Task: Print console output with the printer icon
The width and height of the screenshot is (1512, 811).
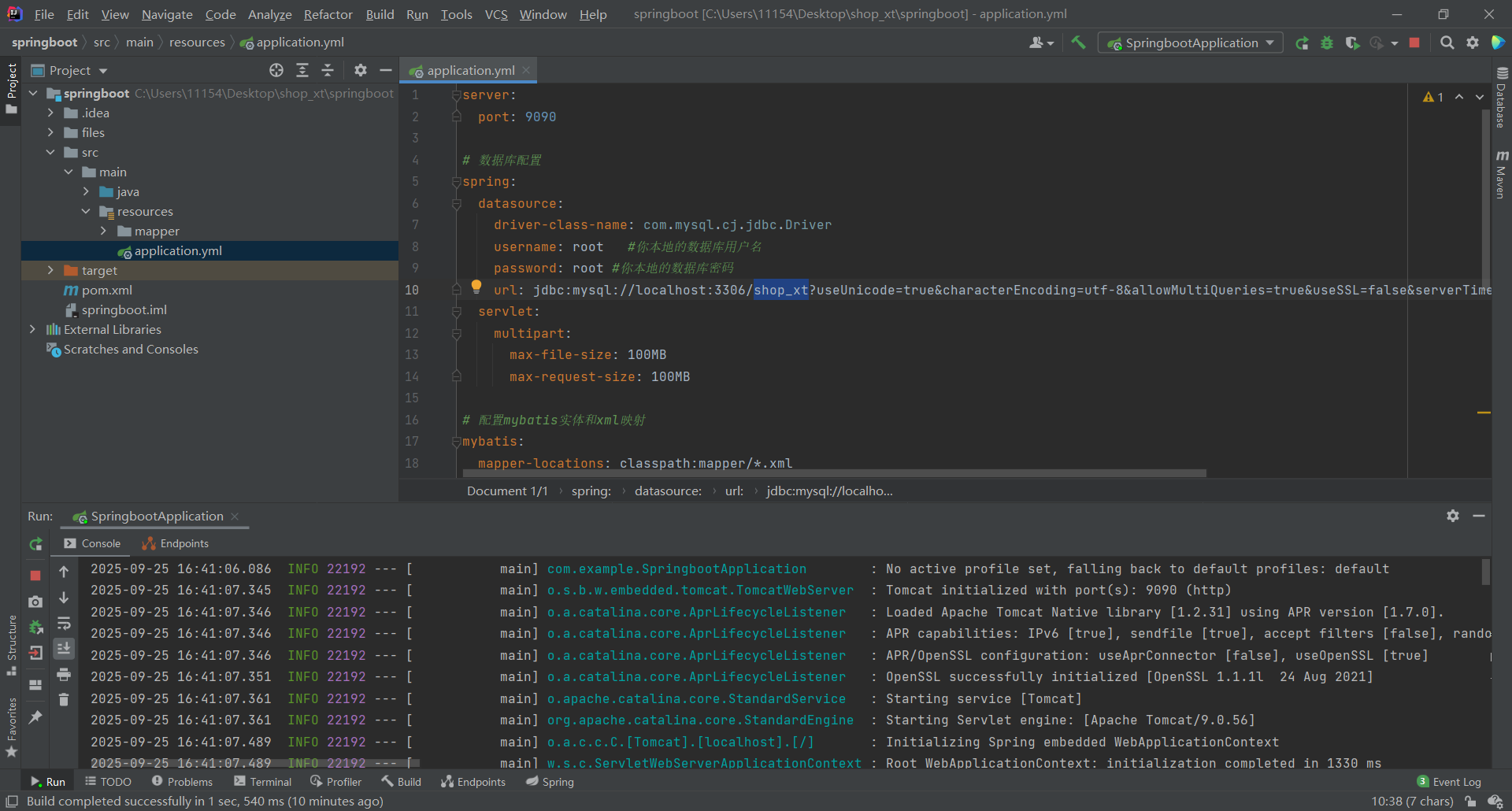Action: pyautogui.click(x=64, y=674)
